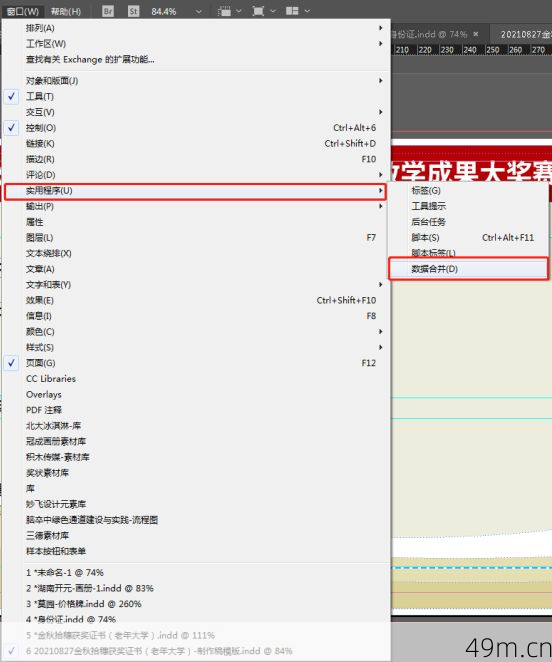Screen dimensions: 552x662
Task: Expand the 对象和版面(J) submenu
Action: tap(196, 80)
